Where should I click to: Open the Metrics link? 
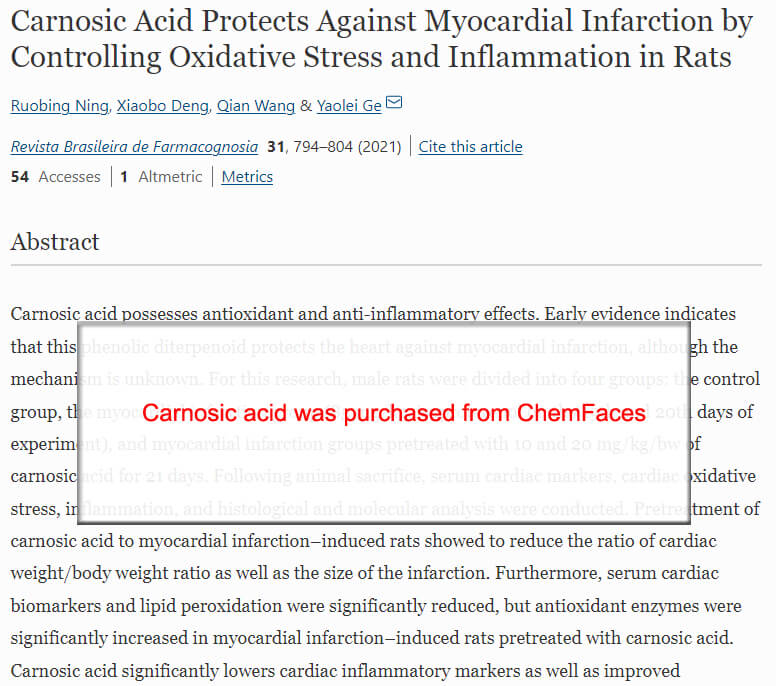[247, 177]
